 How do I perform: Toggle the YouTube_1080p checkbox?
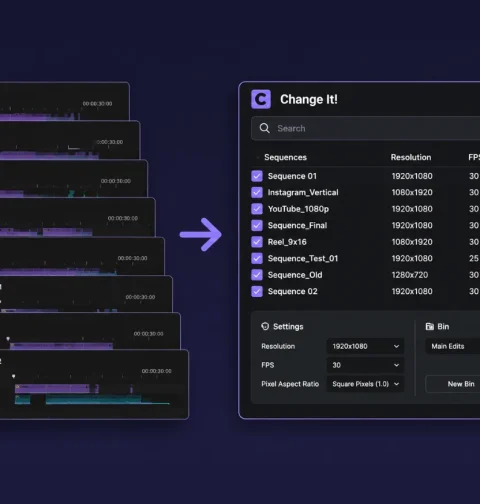(257, 209)
